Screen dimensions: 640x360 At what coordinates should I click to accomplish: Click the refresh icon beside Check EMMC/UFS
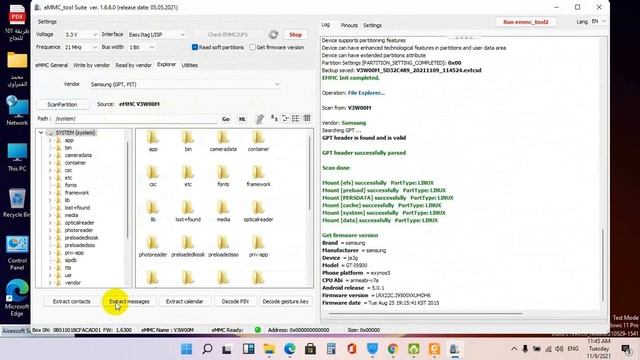pos(273,35)
